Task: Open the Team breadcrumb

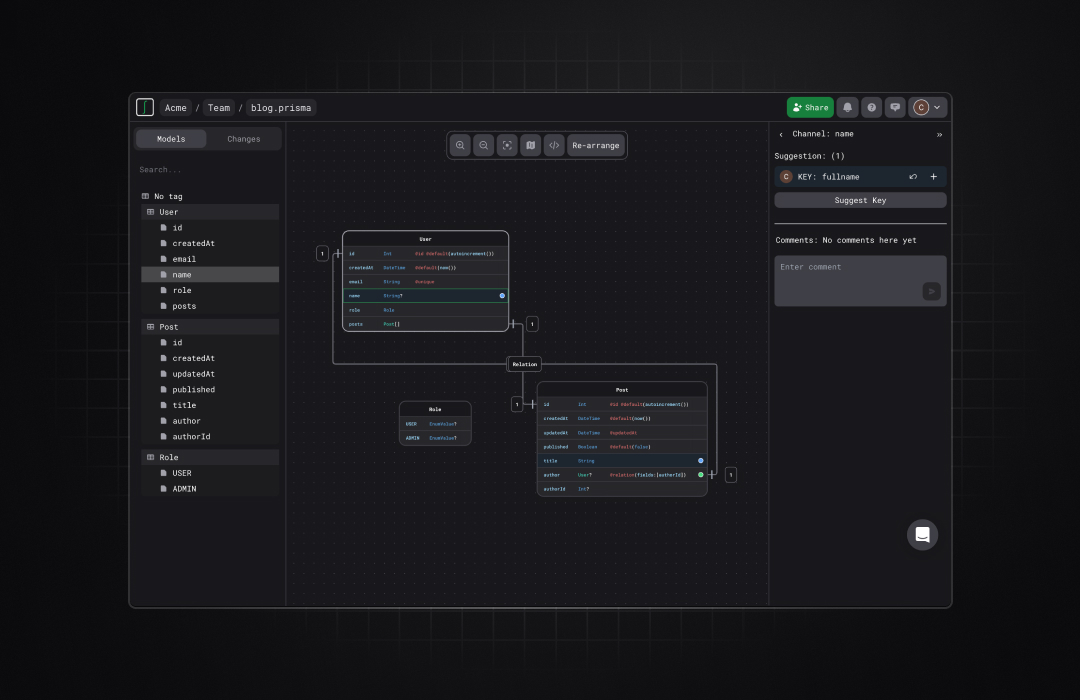Action: click(x=219, y=107)
